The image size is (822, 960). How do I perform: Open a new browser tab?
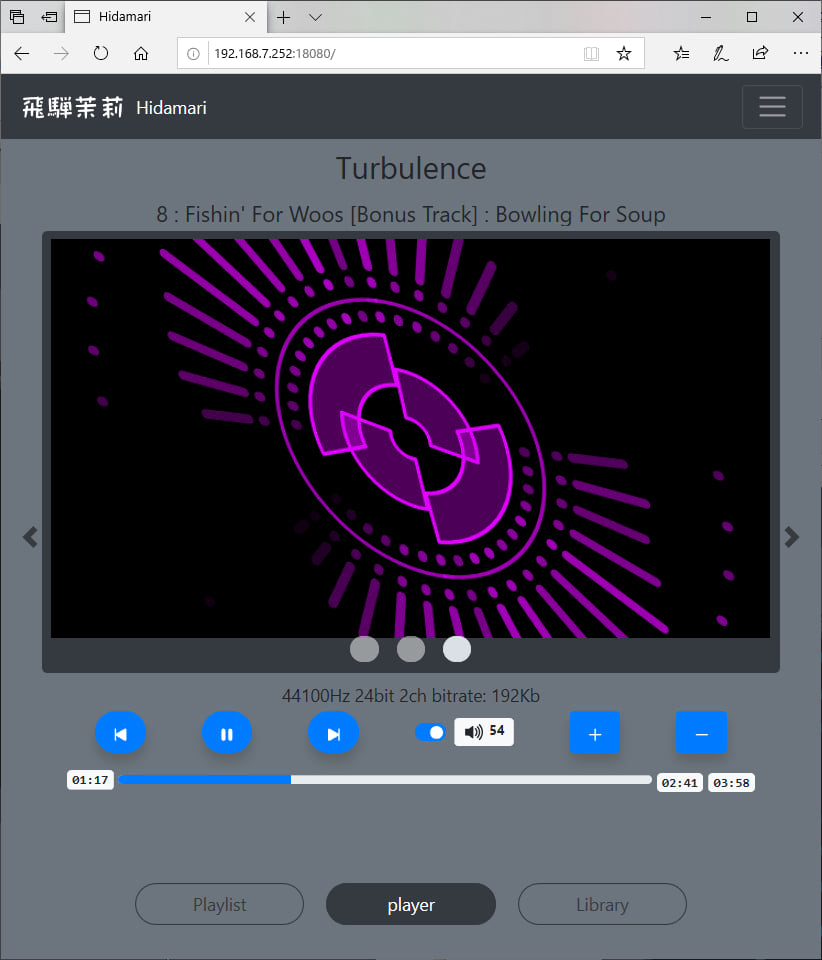283,17
